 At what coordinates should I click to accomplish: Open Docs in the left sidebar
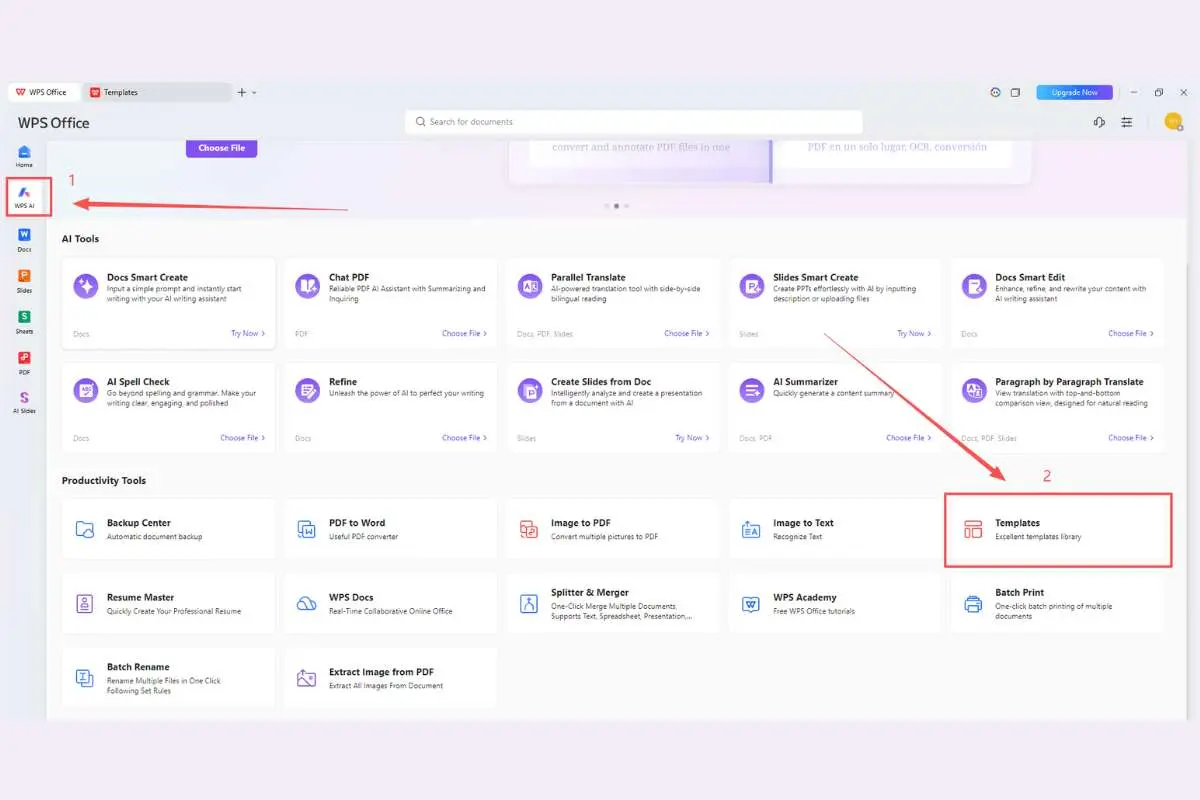coord(24,239)
